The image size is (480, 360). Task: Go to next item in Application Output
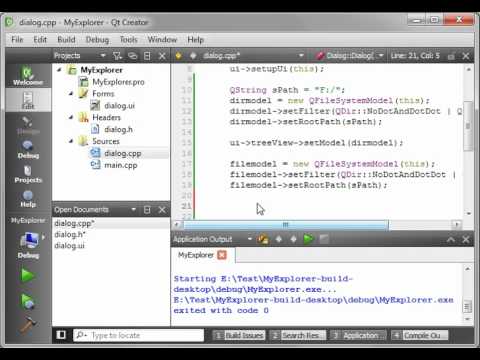[293, 239]
